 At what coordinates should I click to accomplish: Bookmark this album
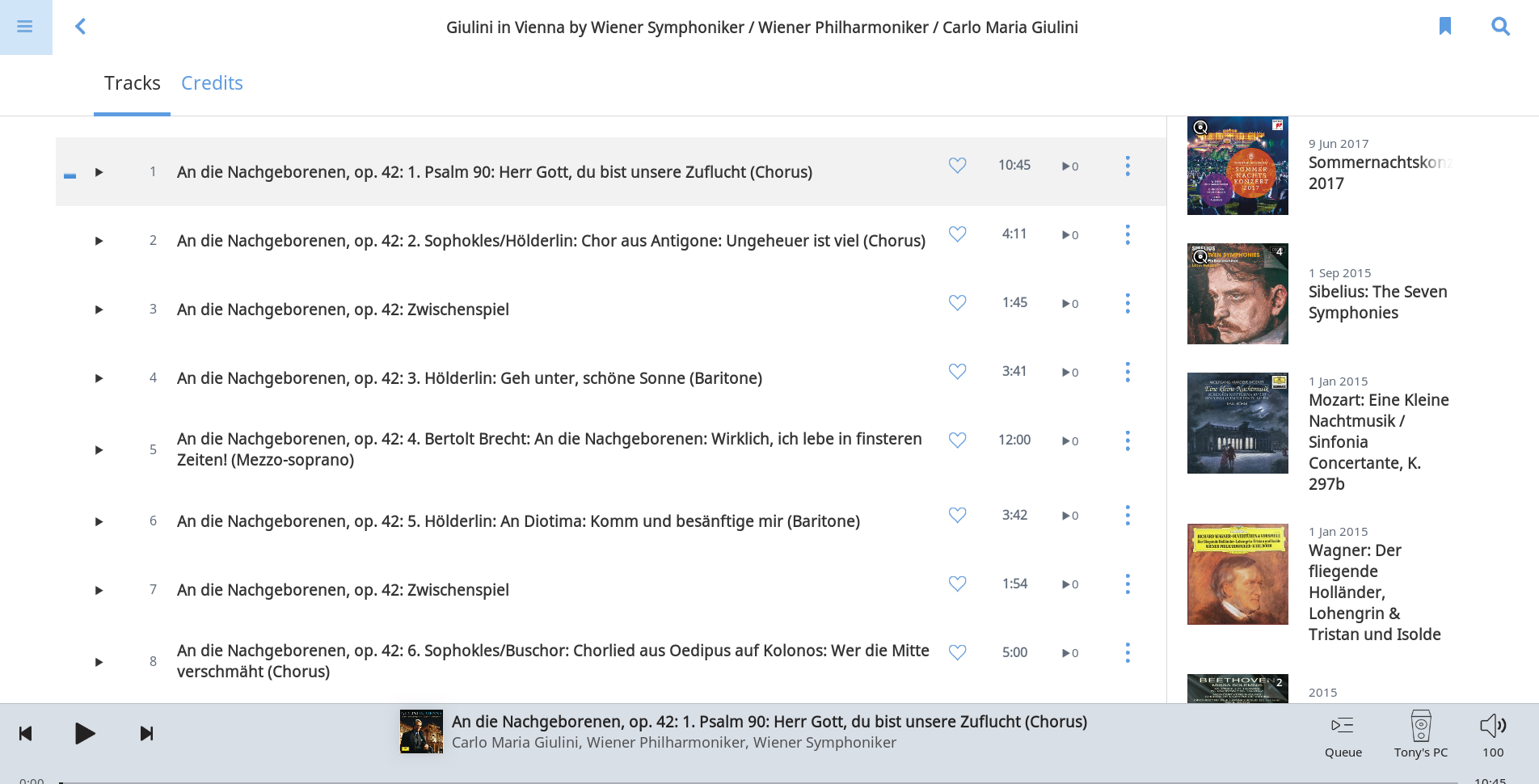(1445, 27)
